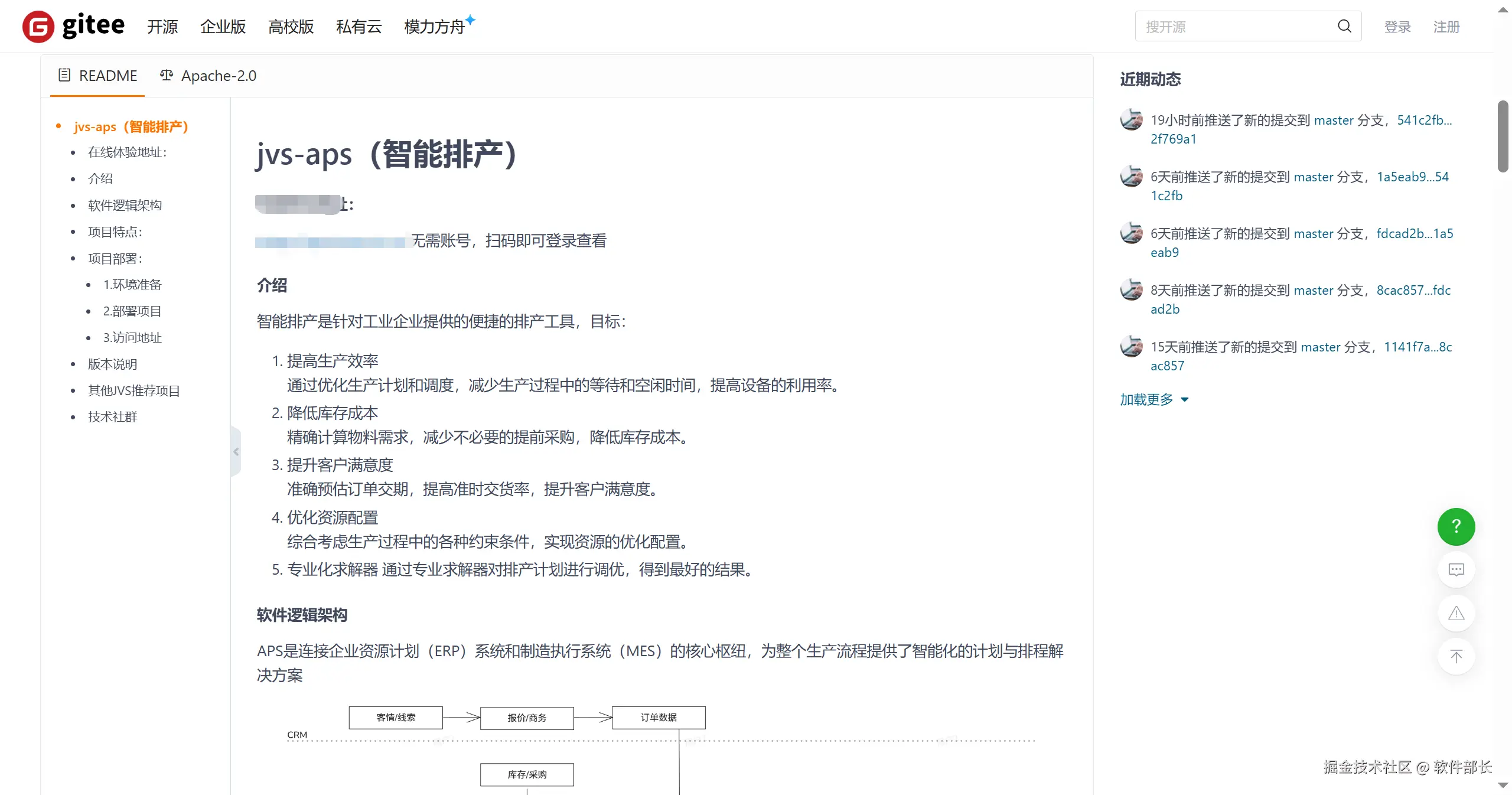
Task: Click the back-to-top arrow icon
Action: click(x=1456, y=656)
